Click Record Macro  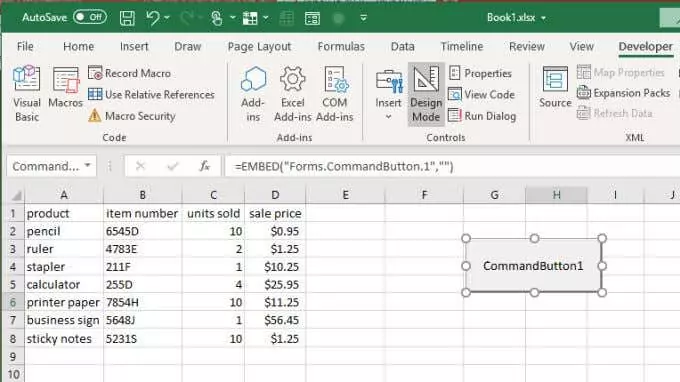pos(130,73)
